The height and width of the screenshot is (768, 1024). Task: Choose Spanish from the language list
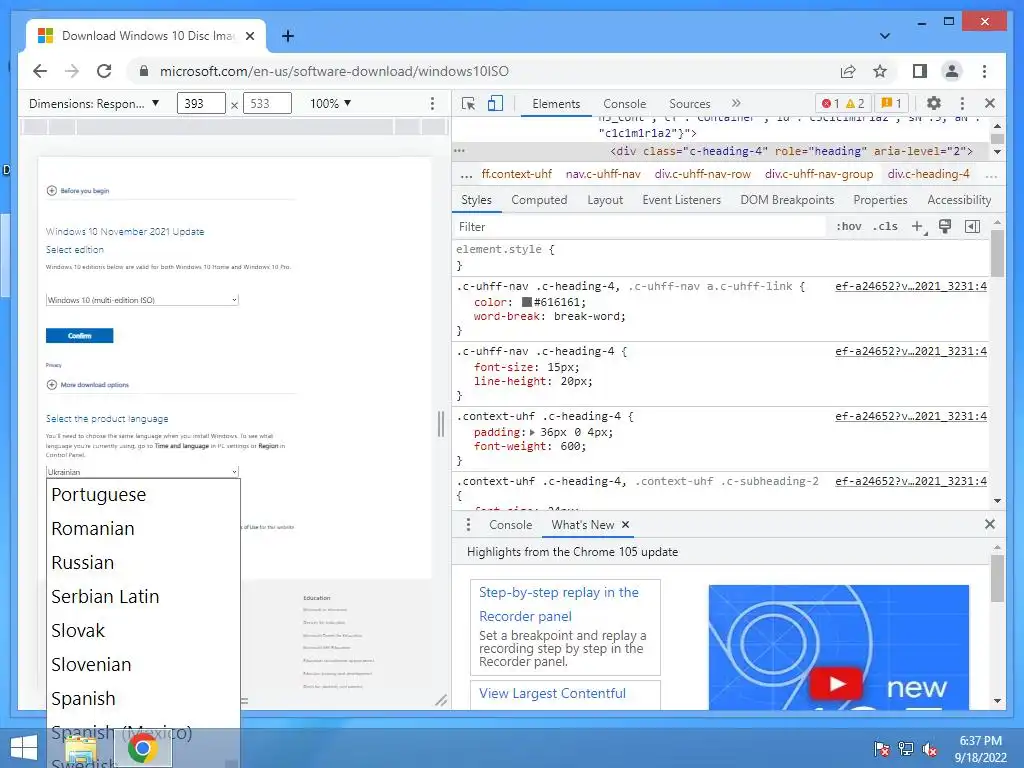144,699
